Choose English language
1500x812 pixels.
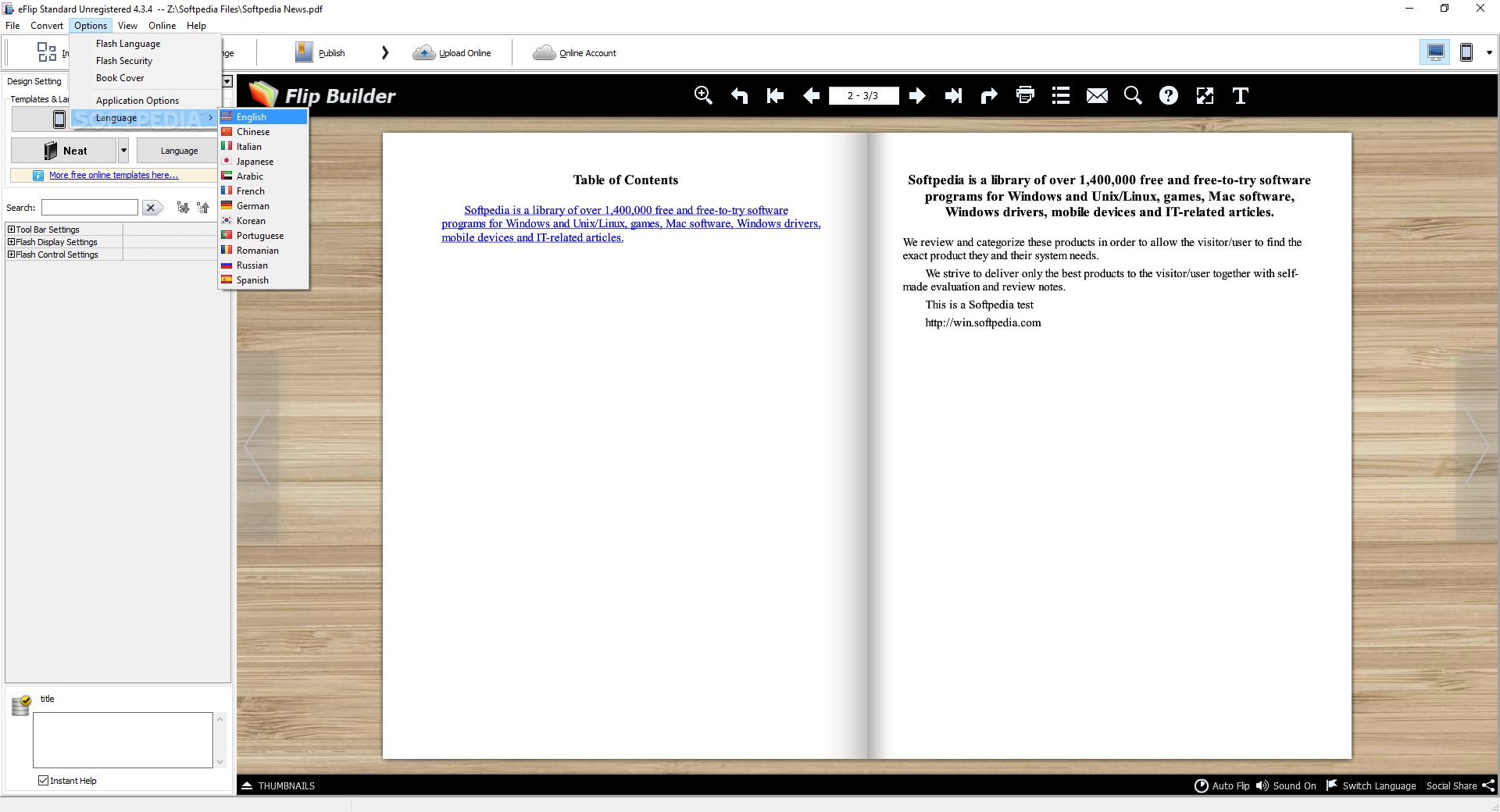[263, 117]
